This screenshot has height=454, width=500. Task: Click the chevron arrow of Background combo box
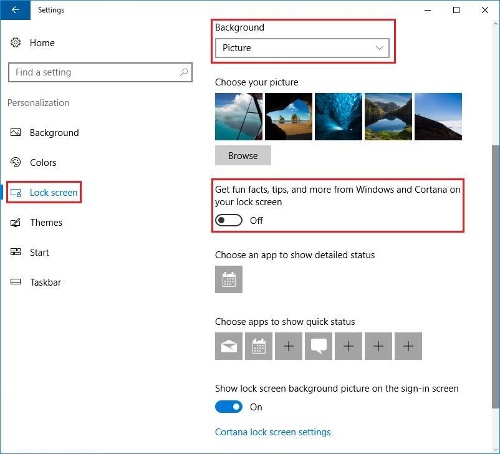click(379, 48)
